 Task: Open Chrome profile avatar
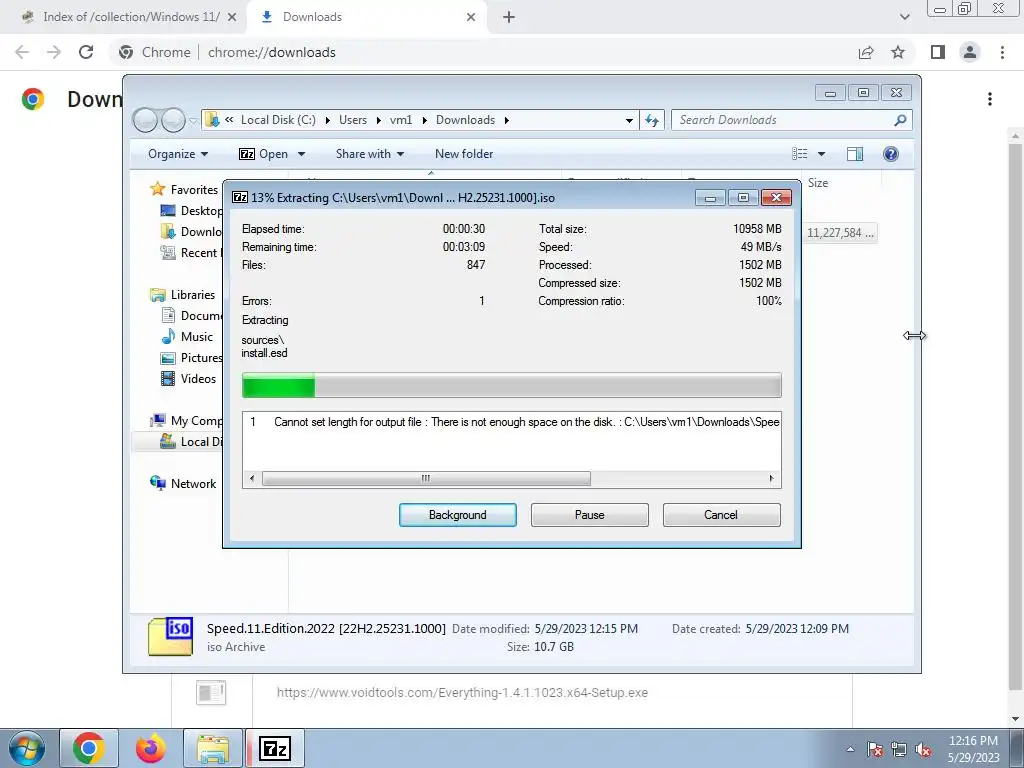(x=970, y=52)
